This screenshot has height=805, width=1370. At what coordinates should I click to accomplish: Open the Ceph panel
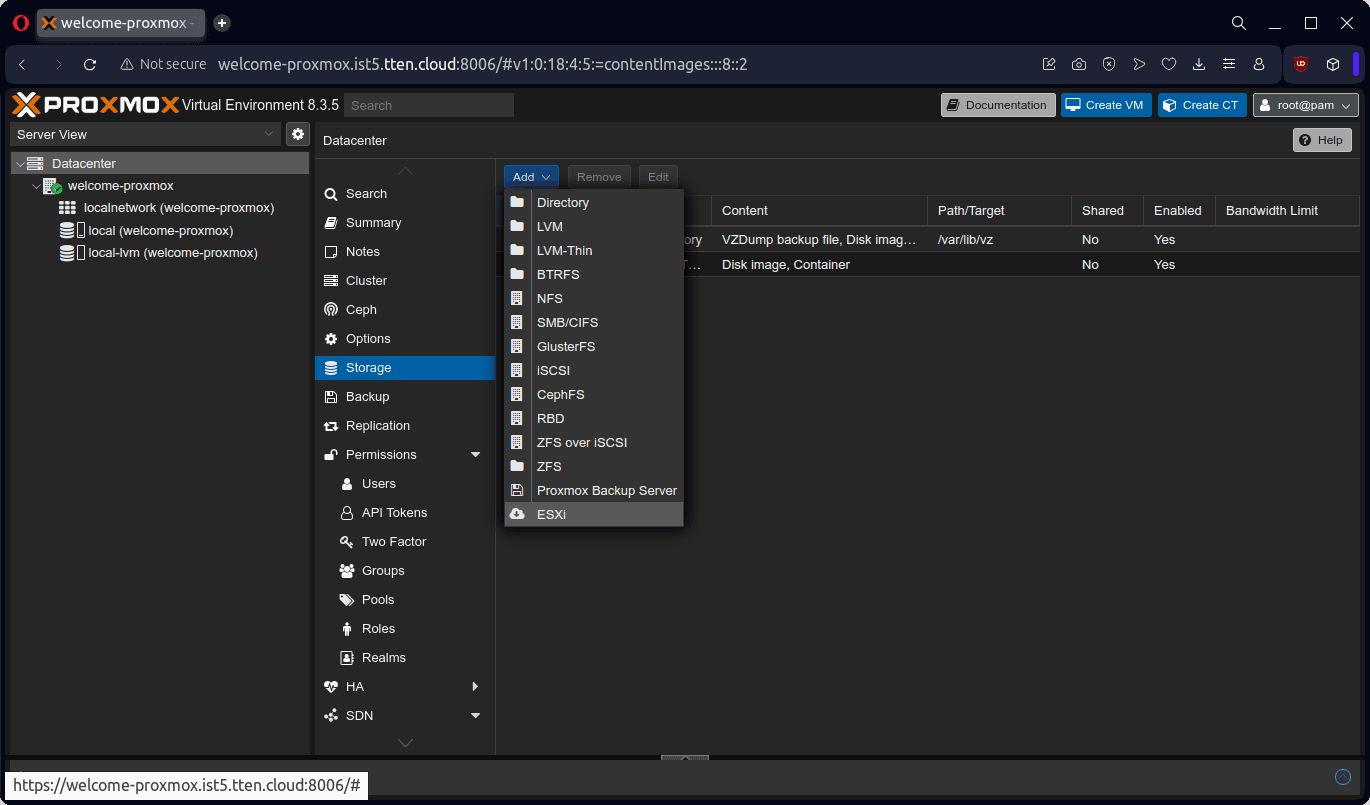coord(405,310)
